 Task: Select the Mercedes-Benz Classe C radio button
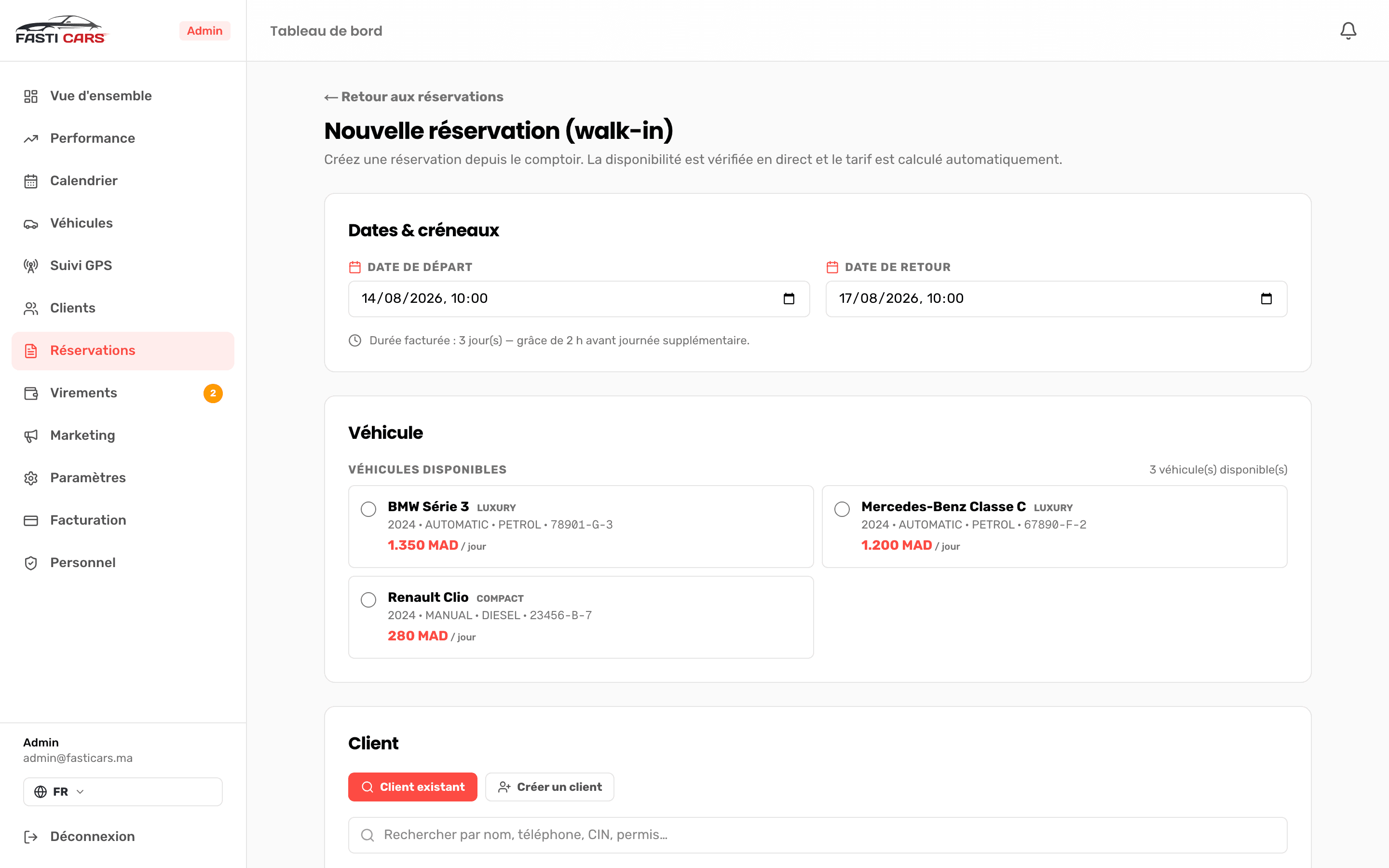pyautogui.click(x=842, y=509)
